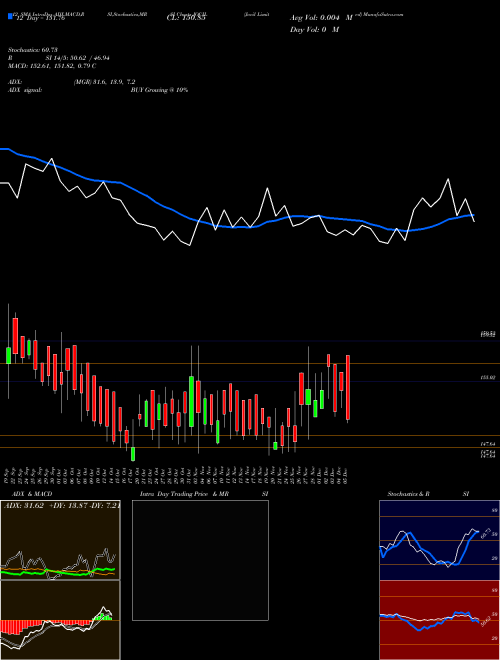Click the MACD histogram panel
This screenshot has height=660, width=500.
[x=60, y=620]
